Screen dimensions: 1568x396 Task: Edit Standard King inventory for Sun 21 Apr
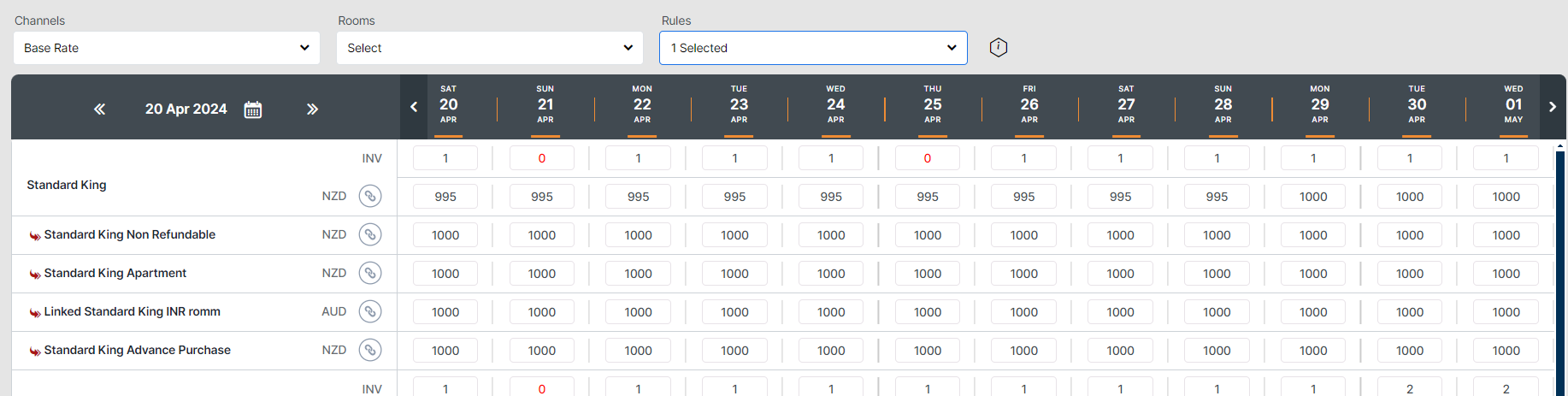(542, 158)
